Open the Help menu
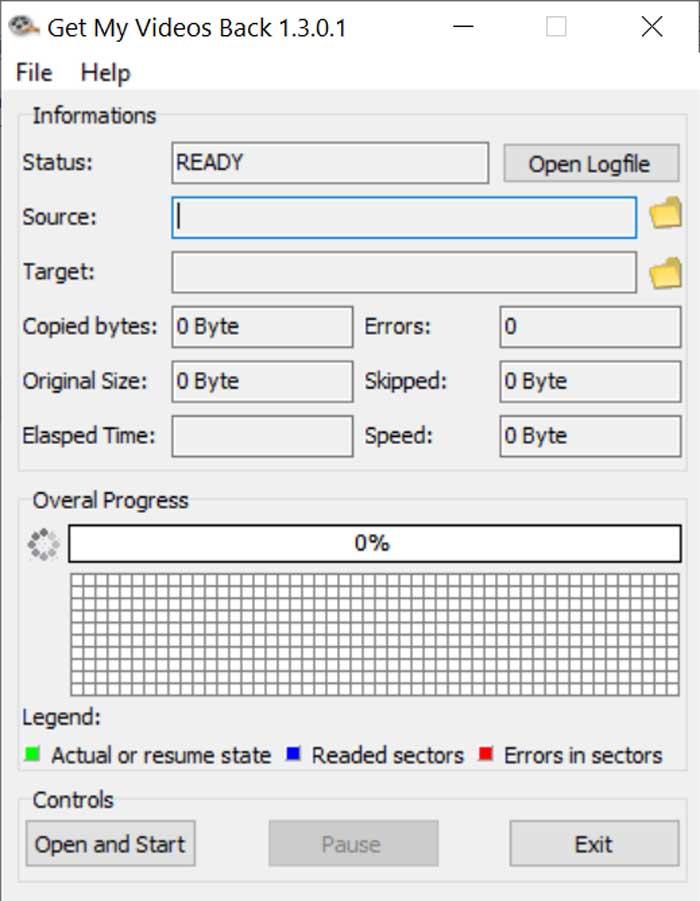The height and width of the screenshot is (901, 700). (105, 73)
